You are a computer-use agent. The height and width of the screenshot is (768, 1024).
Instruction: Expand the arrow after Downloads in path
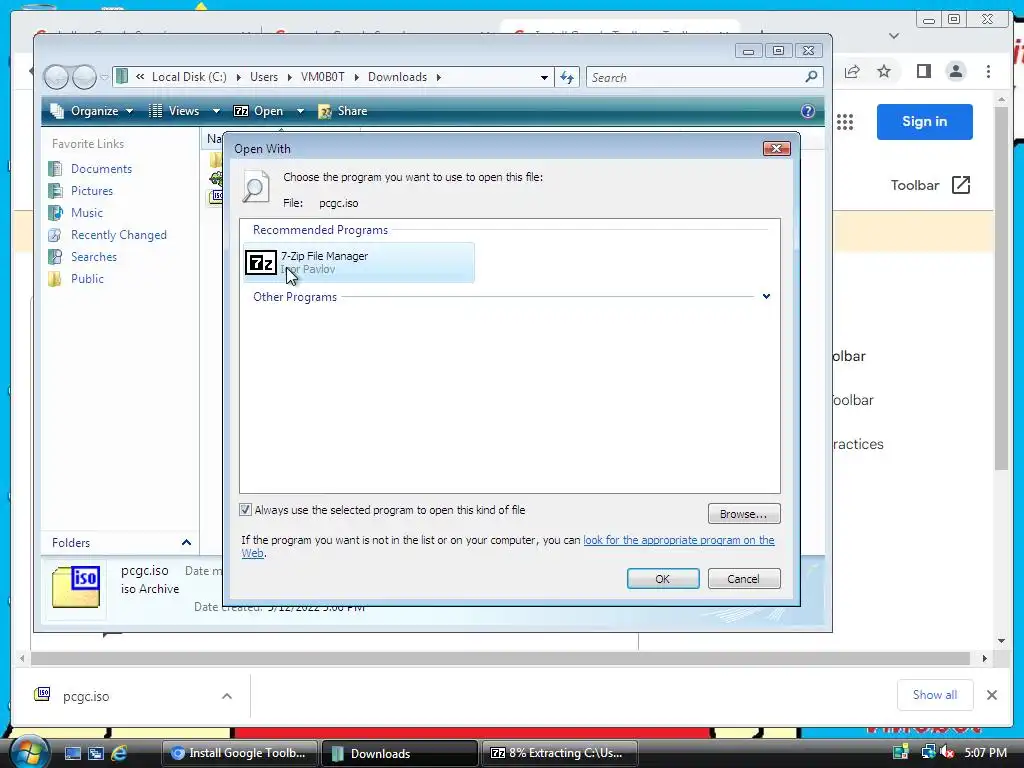click(x=439, y=77)
